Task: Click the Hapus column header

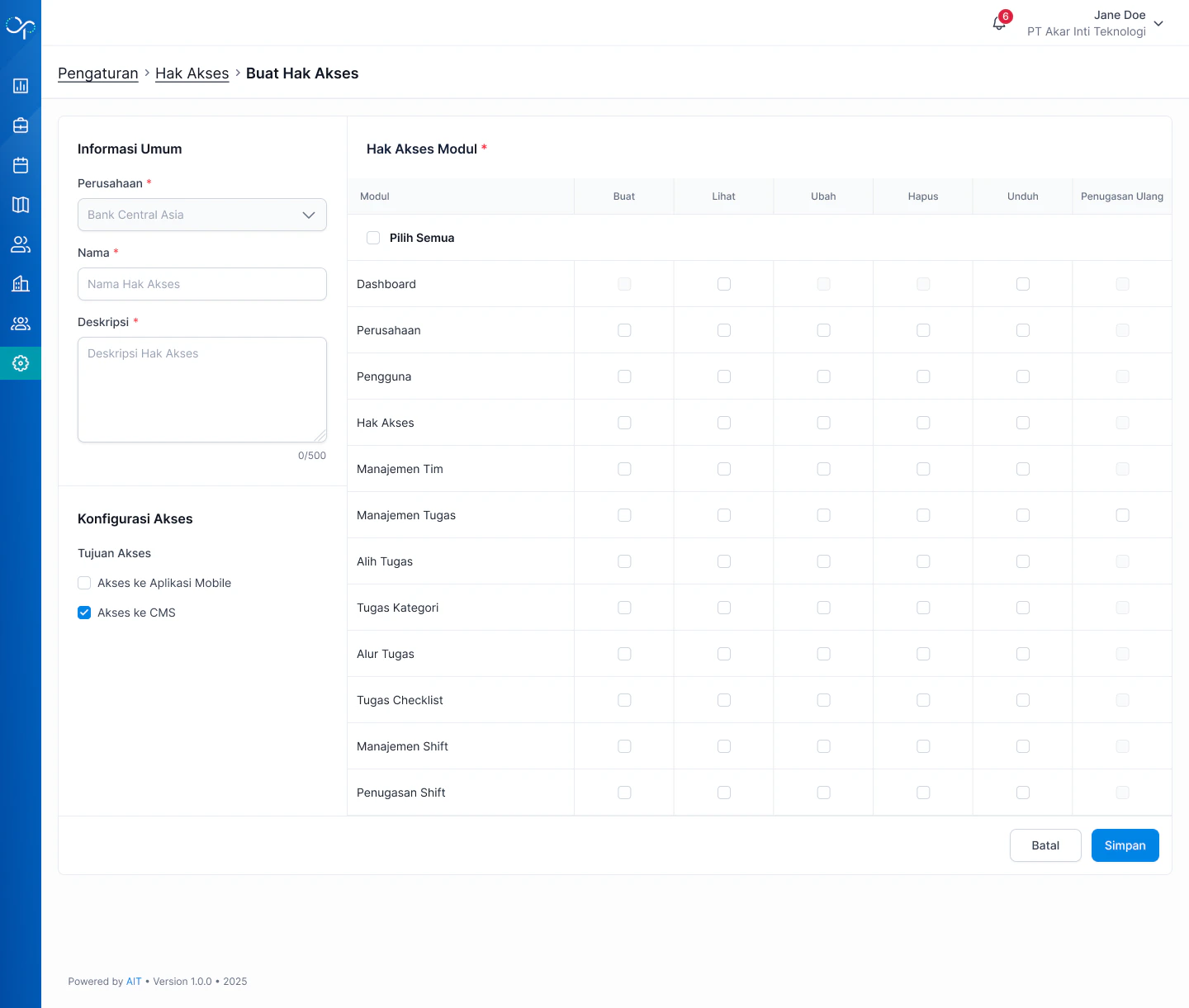Action: coord(923,196)
